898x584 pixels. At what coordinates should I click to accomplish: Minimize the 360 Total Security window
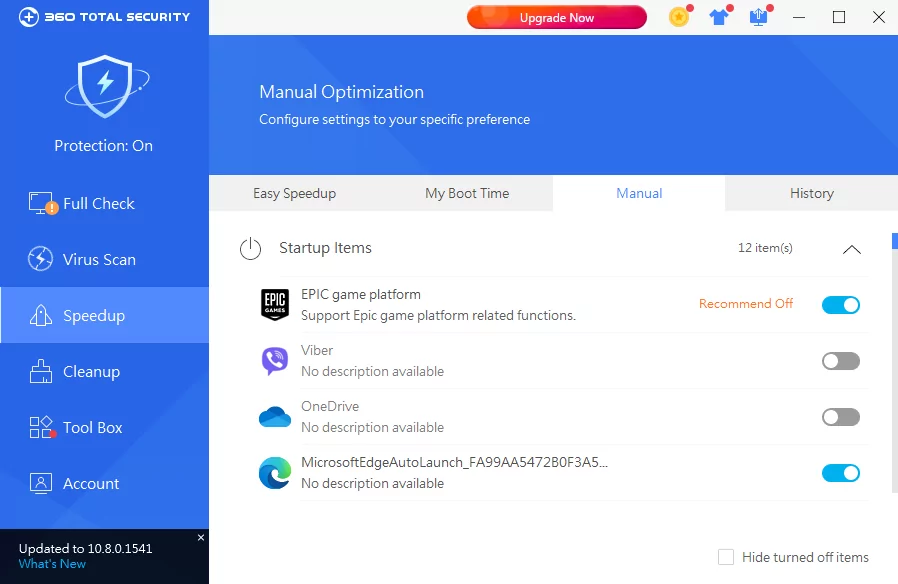tap(799, 17)
